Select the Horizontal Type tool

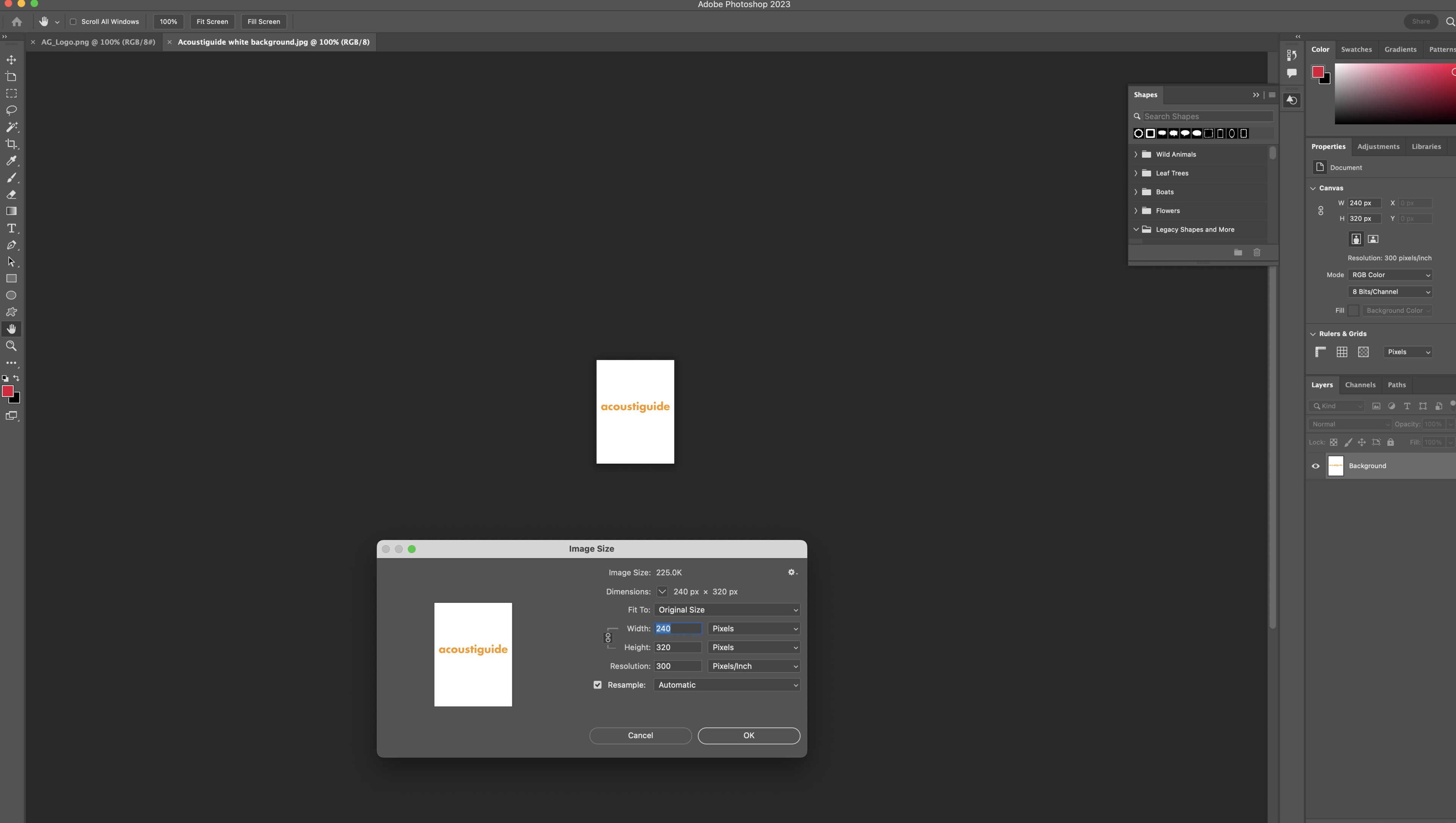(11, 228)
